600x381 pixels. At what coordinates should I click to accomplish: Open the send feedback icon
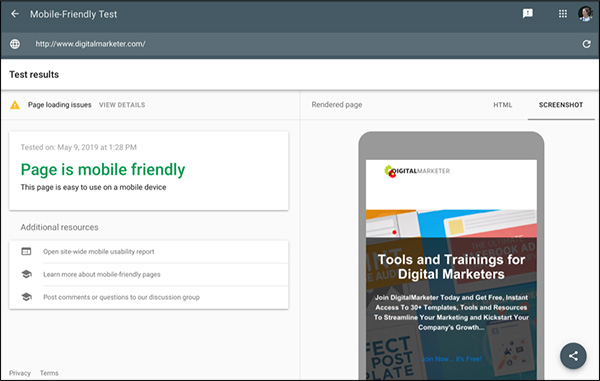[528, 14]
